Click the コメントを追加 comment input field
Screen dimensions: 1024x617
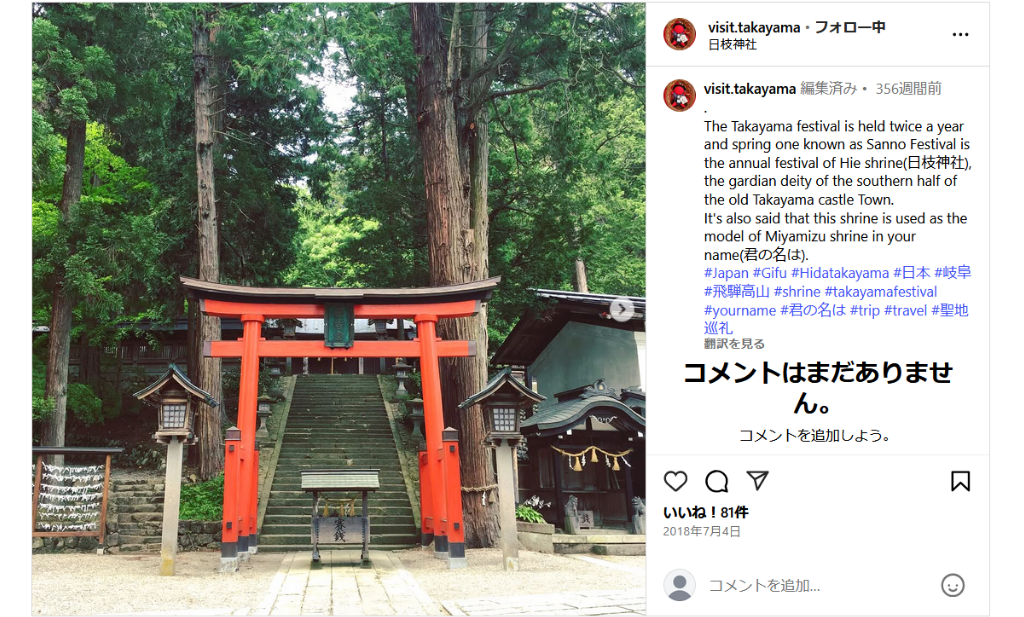(x=816, y=586)
